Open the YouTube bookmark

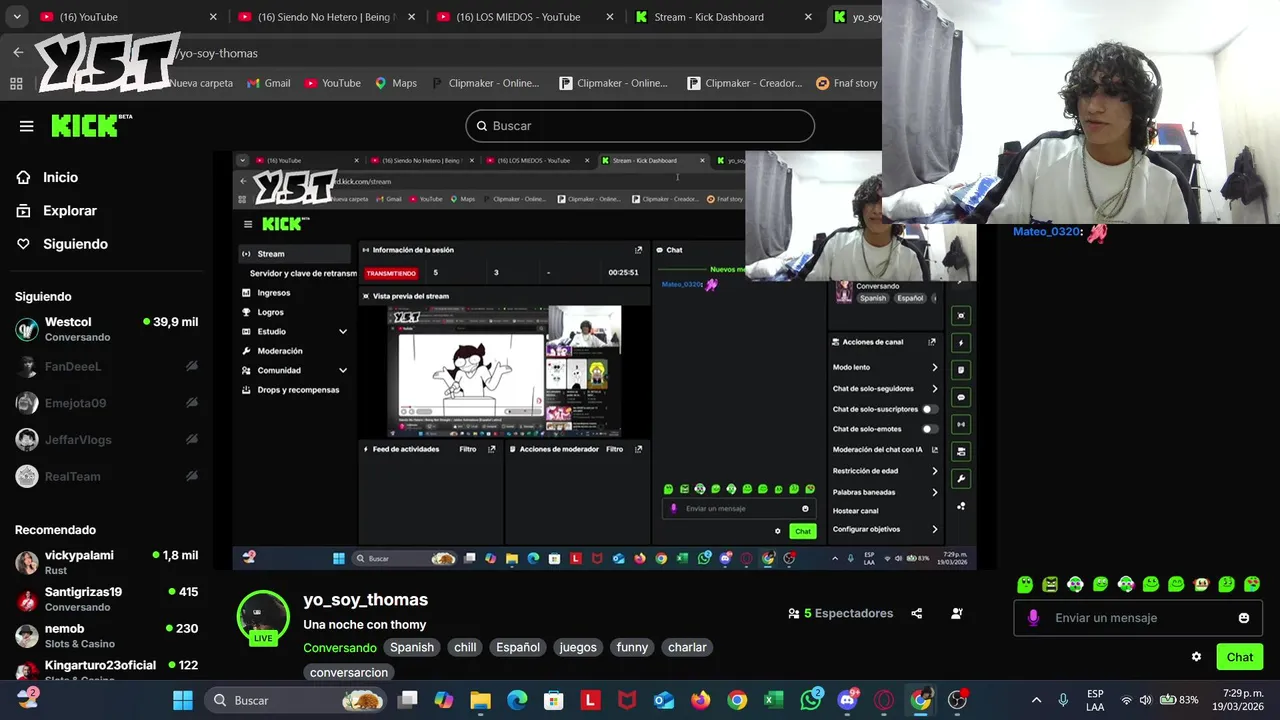[x=333, y=83]
